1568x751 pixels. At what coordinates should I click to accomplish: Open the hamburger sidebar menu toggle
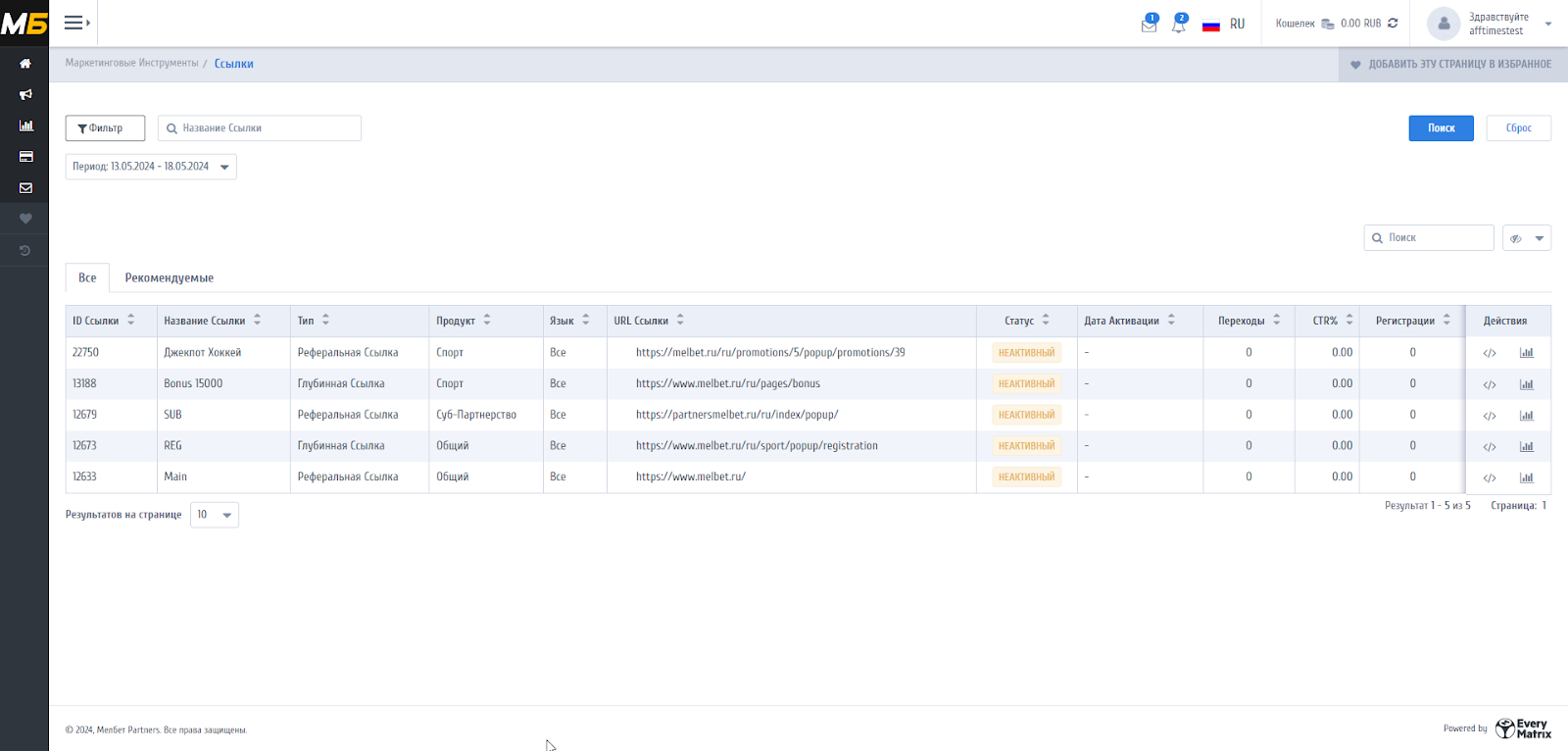tap(76, 23)
